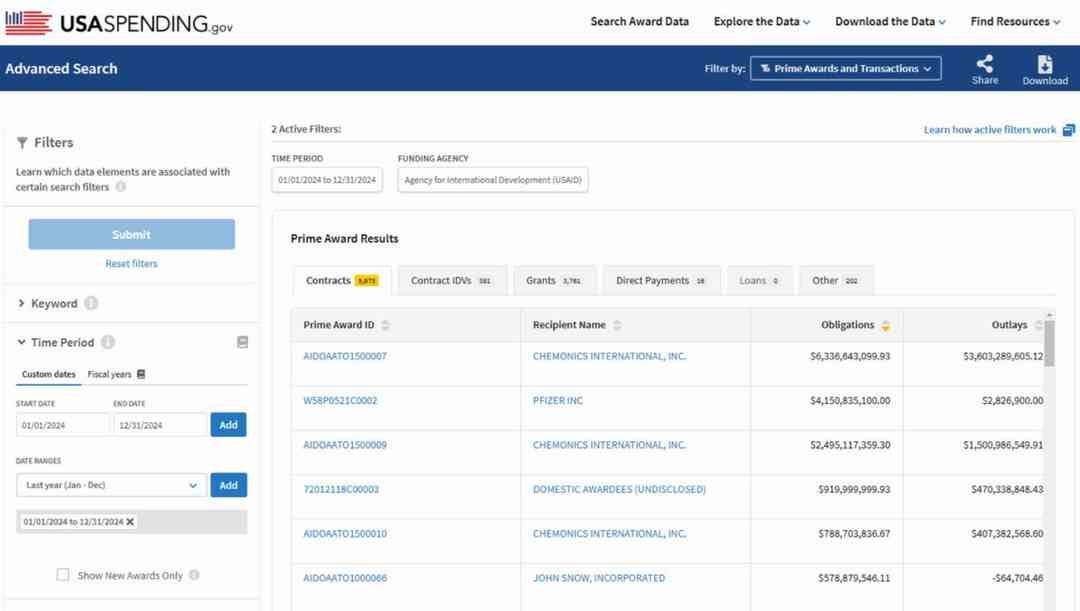Sort by Prime Award ID column arrows

tap(385, 325)
